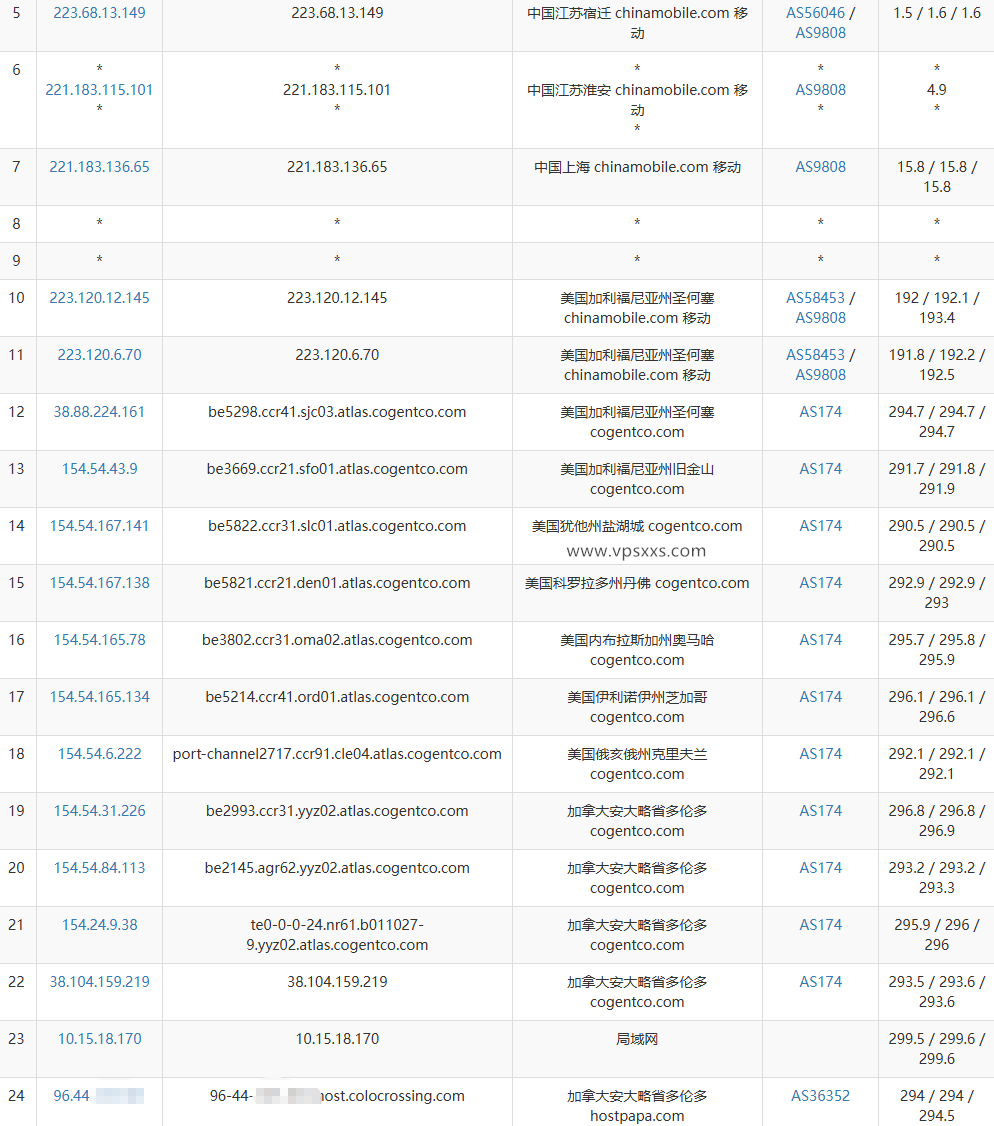Open IP link 38.104.159.219
The width and height of the screenshot is (994, 1126).
coord(99,982)
